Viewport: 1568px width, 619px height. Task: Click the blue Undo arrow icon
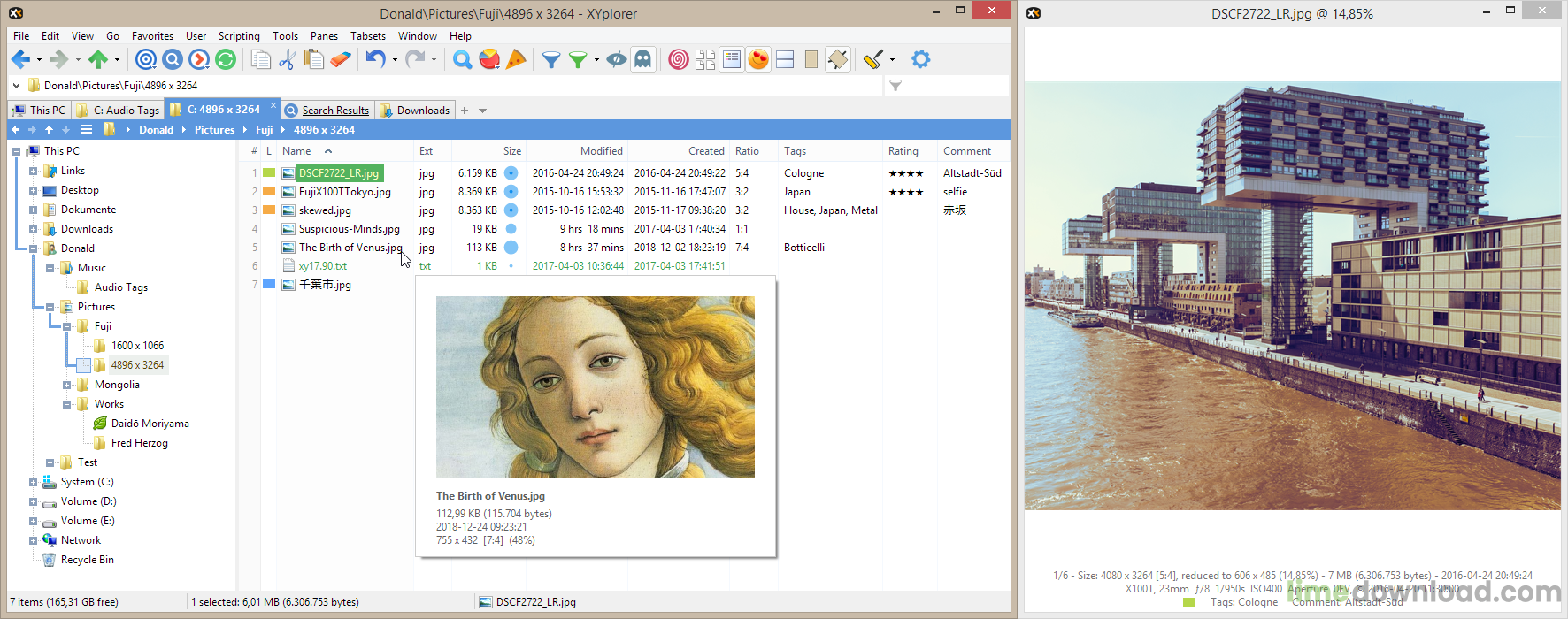pos(375,59)
